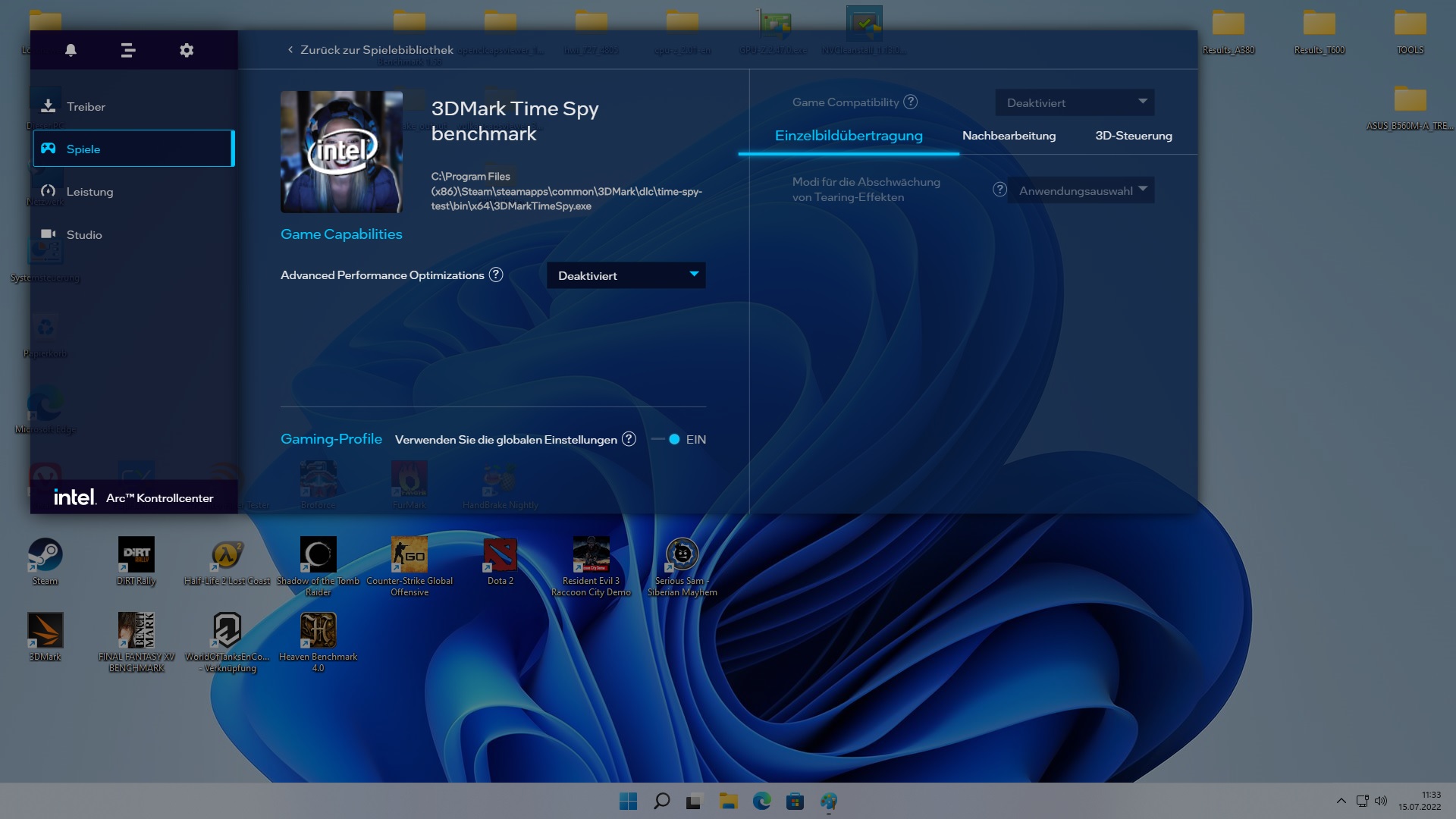Open Steam desktop shortcut icon
The height and width of the screenshot is (819, 1456).
coord(45,556)
